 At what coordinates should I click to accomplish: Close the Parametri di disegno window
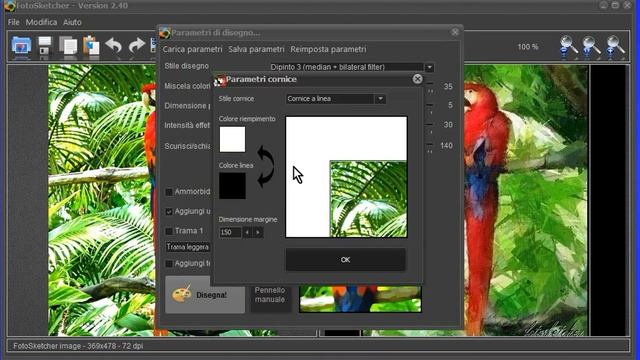455,32
